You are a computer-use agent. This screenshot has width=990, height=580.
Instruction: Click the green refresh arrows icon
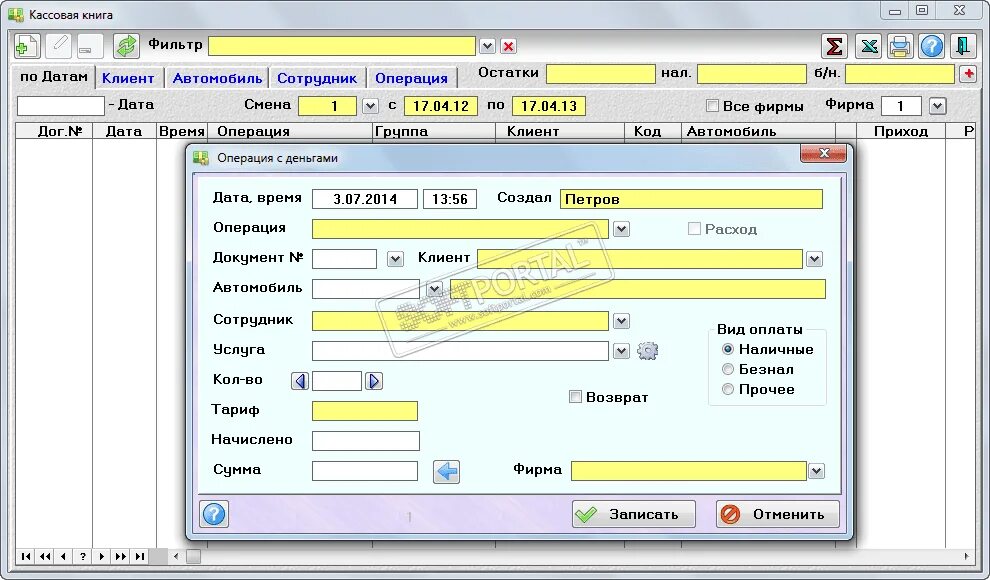[x=126, y=46]
